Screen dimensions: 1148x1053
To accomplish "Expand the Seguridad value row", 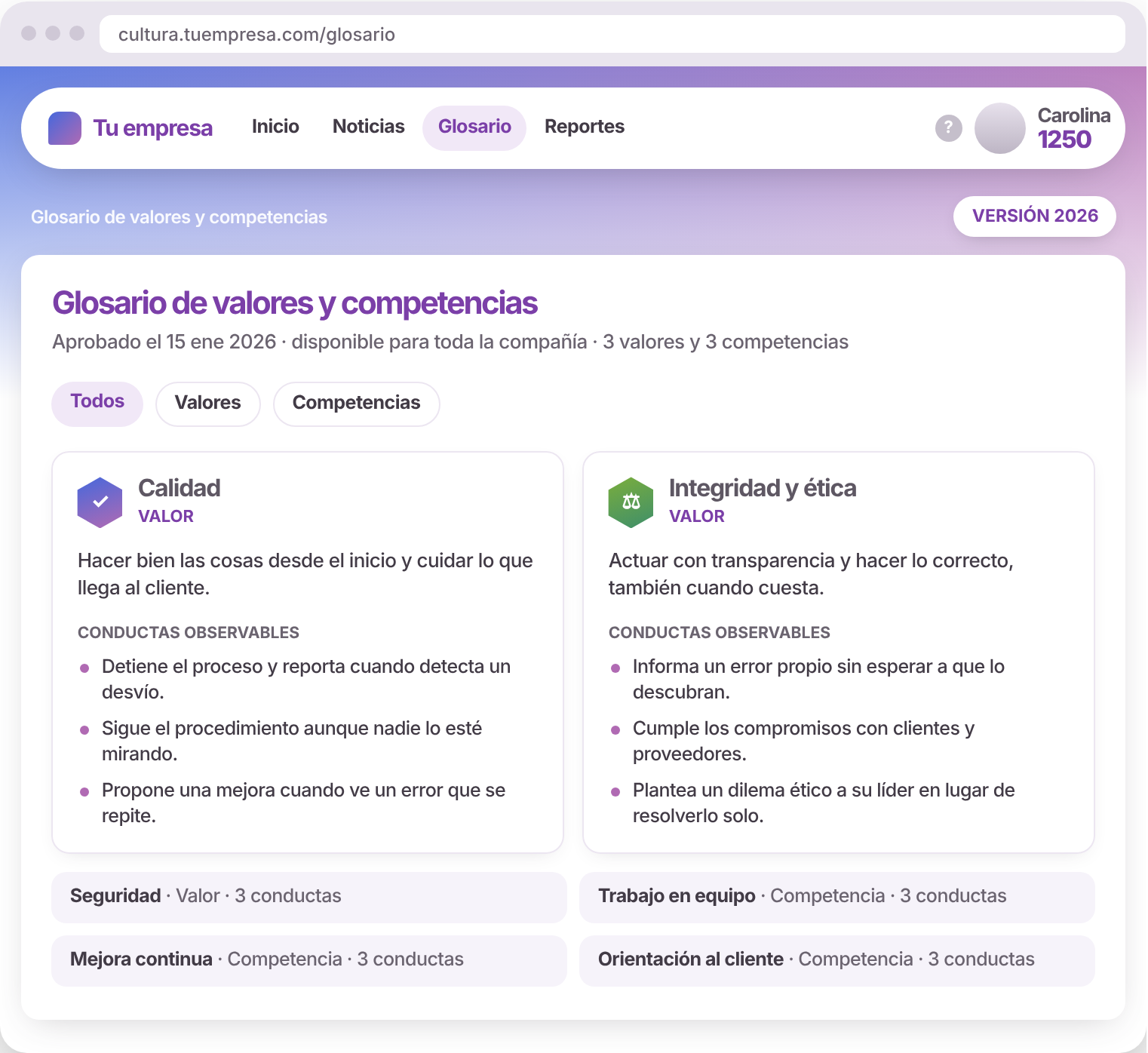I will pyautogui.click(x=309, y=897).
